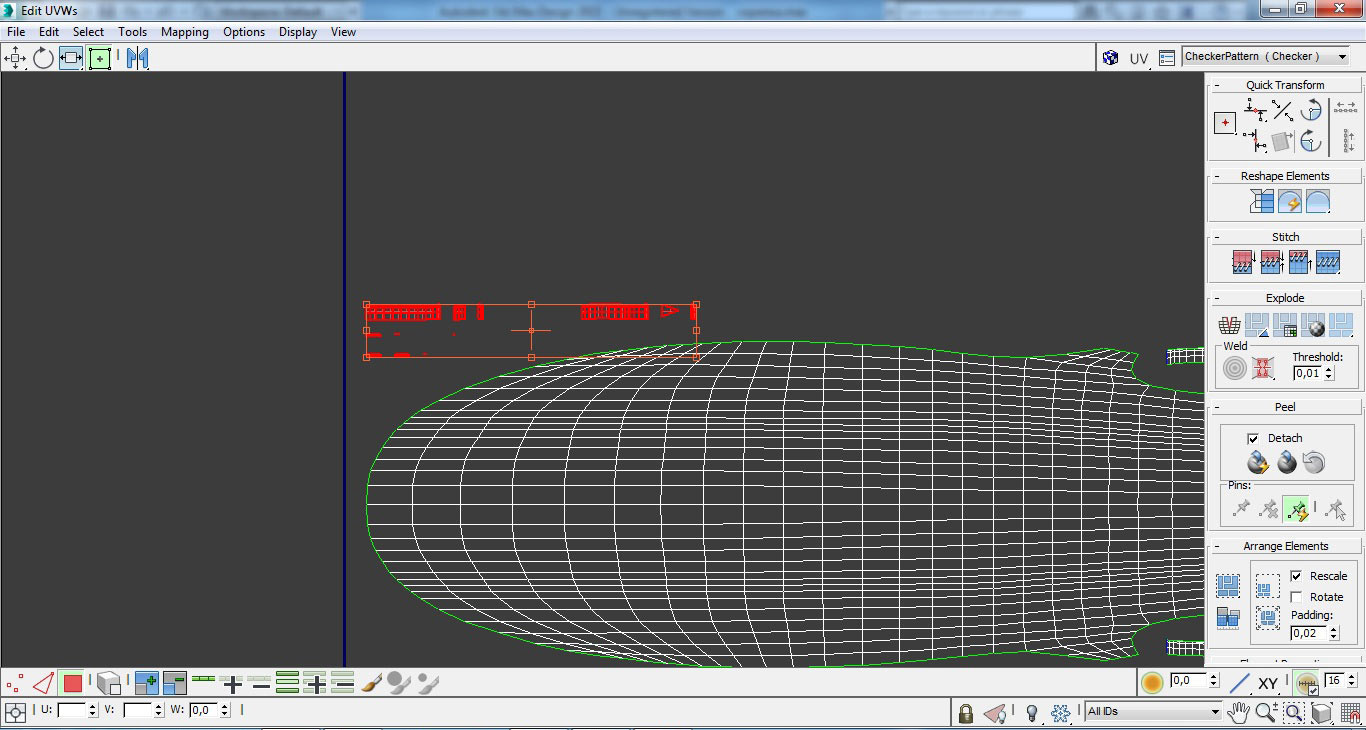Click the Mirror tool icon
Image resolution: width=1366 pixels, height=730 pixels.
pos(137,58)
